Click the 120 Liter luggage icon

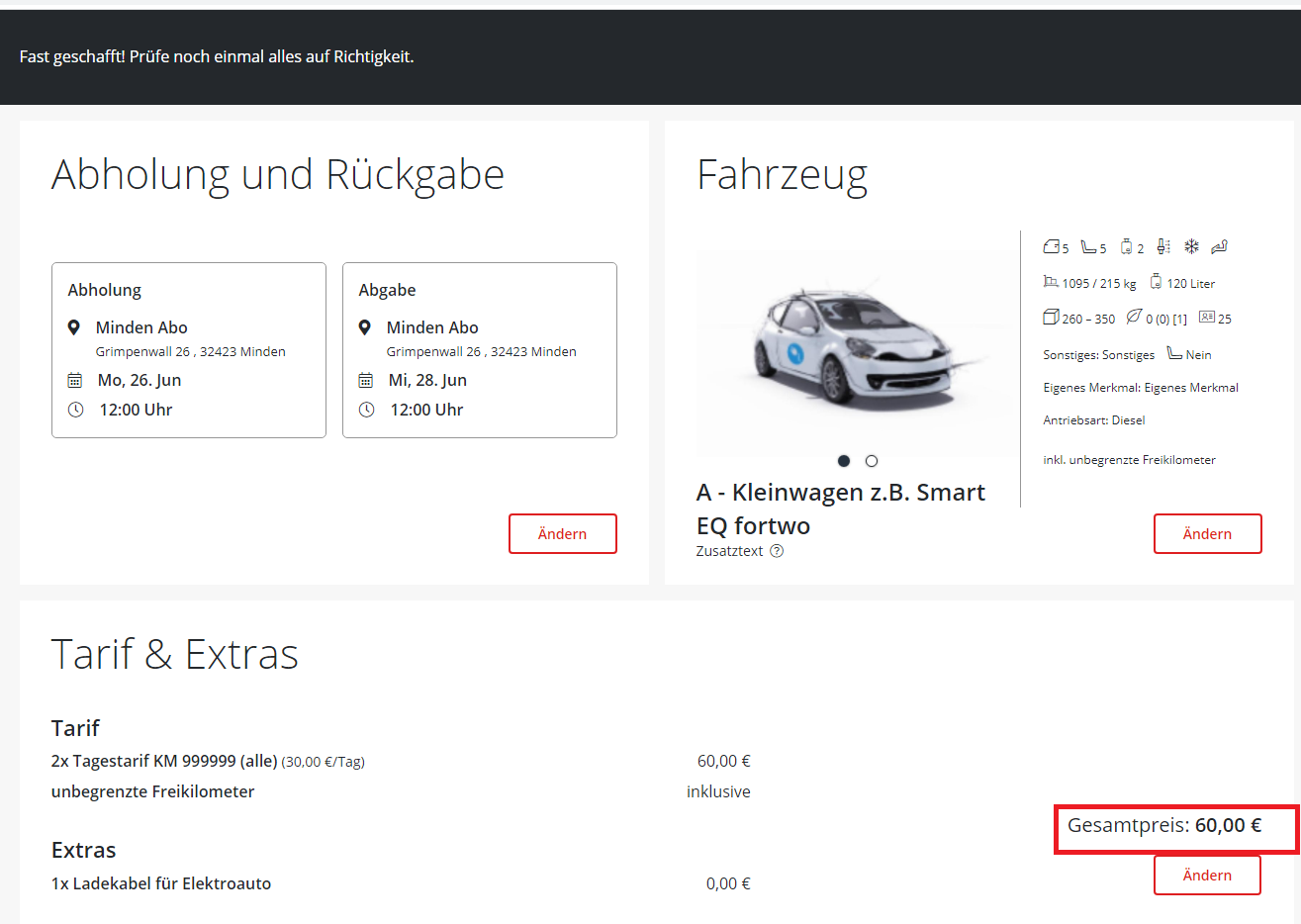pyautogui.click(x=1156, y=282)
